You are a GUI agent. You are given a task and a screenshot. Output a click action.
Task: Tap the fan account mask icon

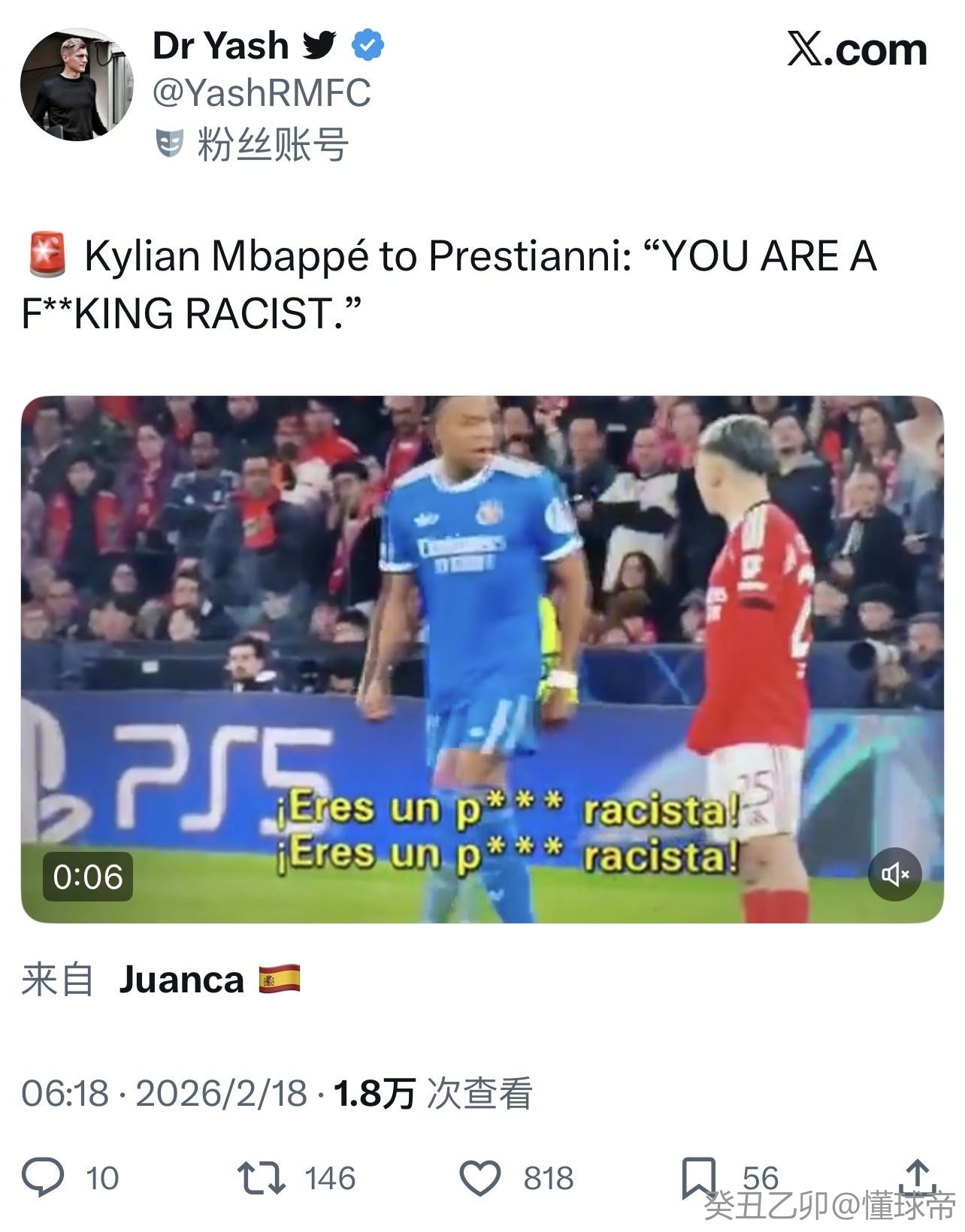point(171,143)
